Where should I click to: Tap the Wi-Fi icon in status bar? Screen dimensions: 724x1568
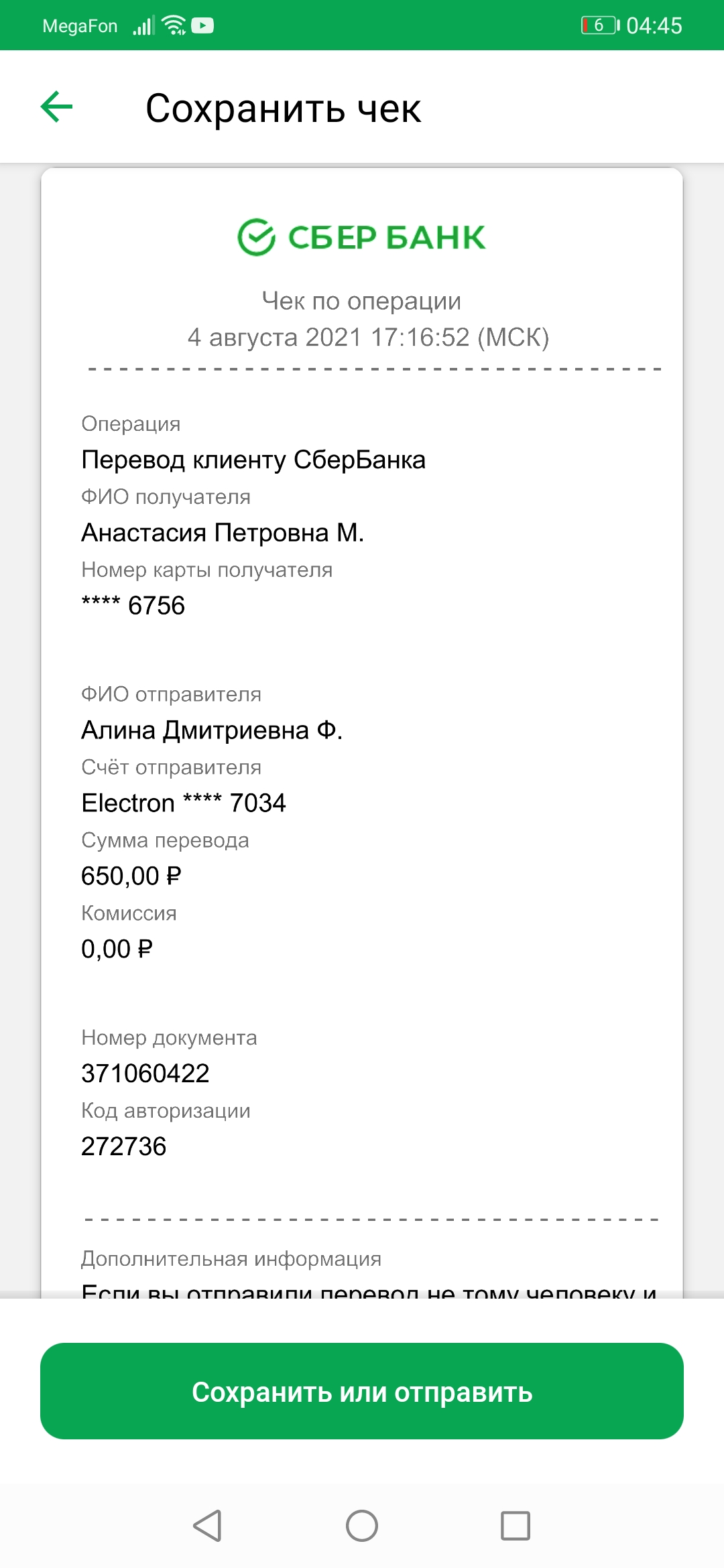pos(174,25)
